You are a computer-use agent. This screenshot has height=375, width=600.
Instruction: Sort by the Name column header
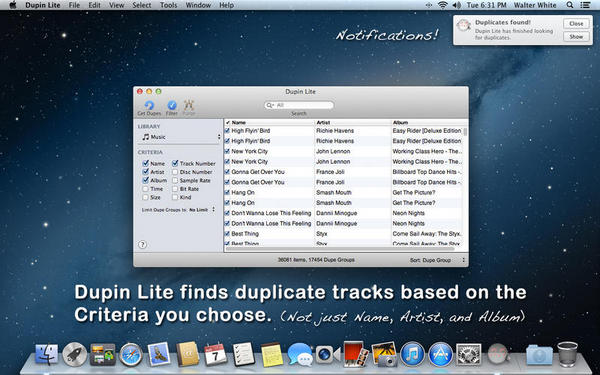[x=272, y=122]
